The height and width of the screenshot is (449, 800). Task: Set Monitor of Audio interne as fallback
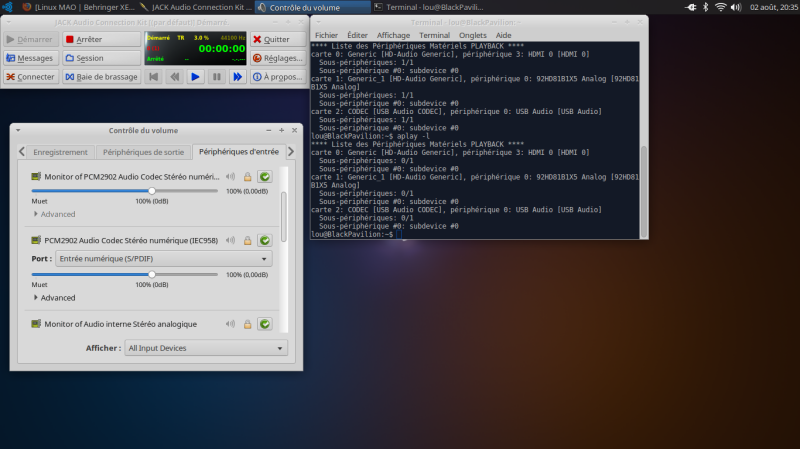coord(264,324)
